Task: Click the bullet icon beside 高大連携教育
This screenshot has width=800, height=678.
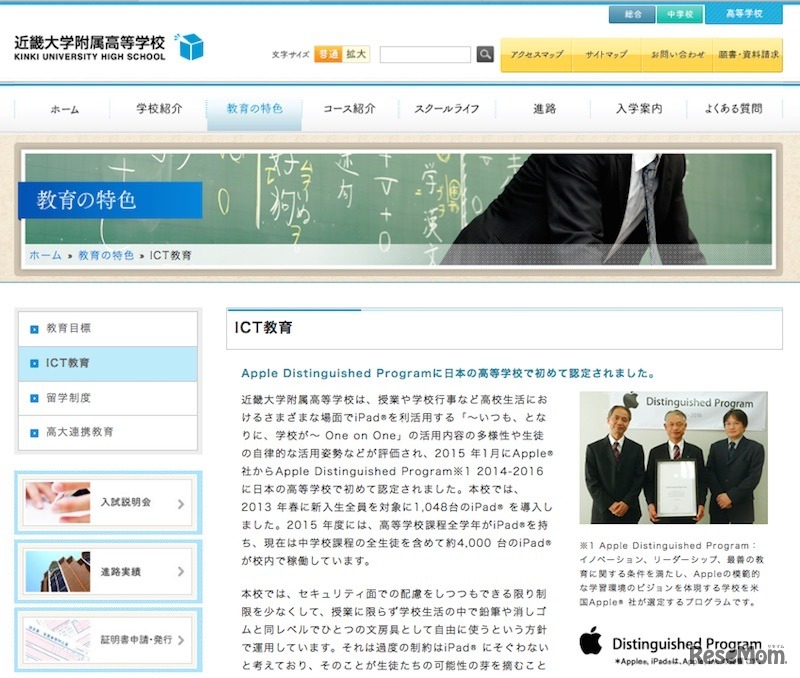Action: (x=34, y=433)
